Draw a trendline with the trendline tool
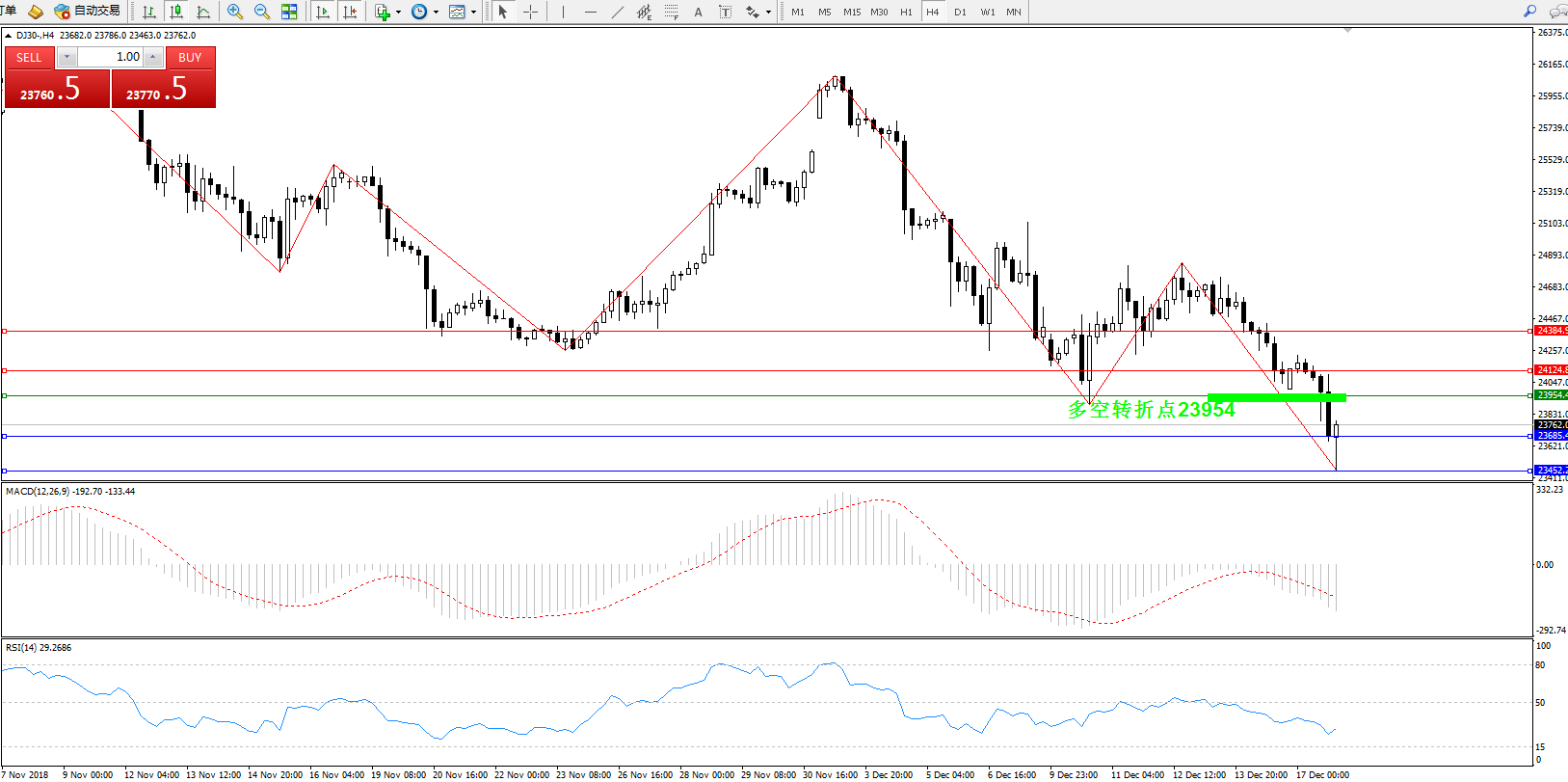 [x=618, y=12]
